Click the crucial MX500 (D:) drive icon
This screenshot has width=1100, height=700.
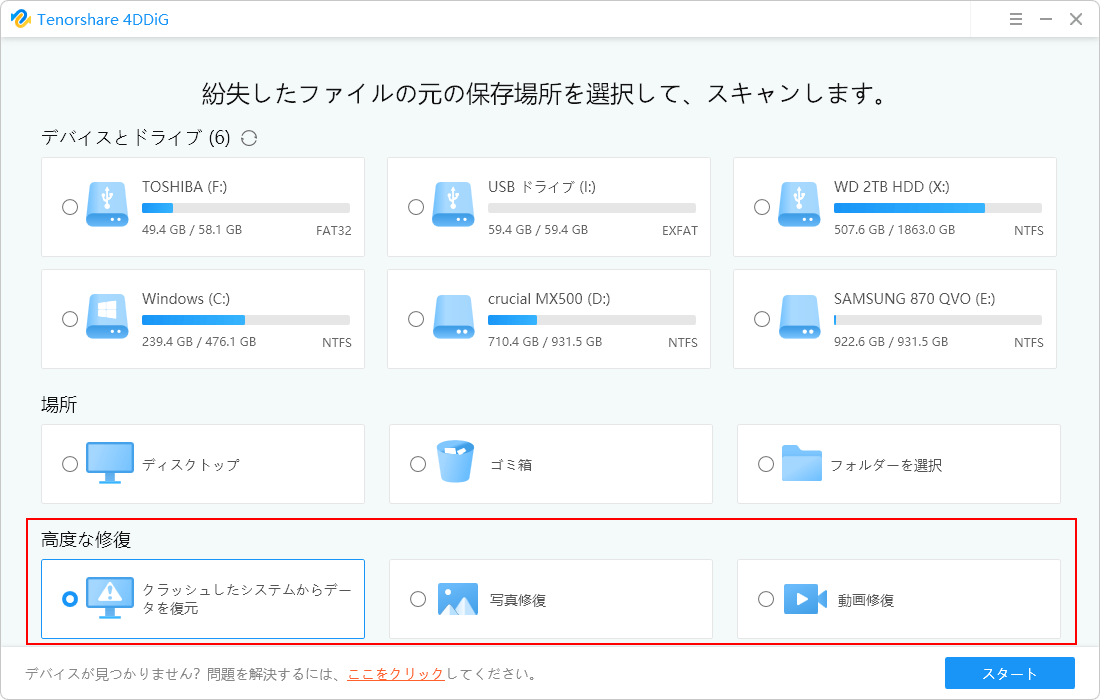pyautogui.click(x=453, y=316)
